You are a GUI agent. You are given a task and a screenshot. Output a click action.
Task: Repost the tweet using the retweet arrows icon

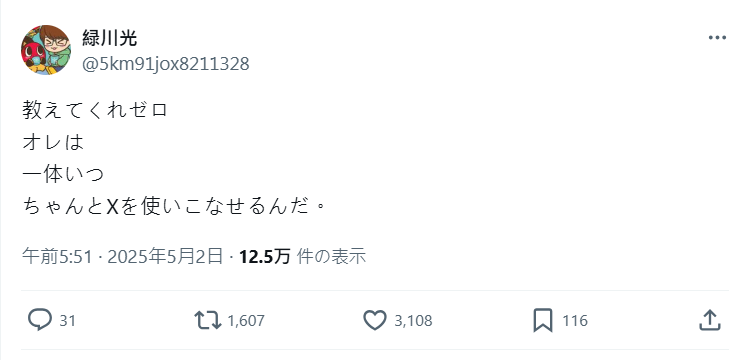coord(208,320)
